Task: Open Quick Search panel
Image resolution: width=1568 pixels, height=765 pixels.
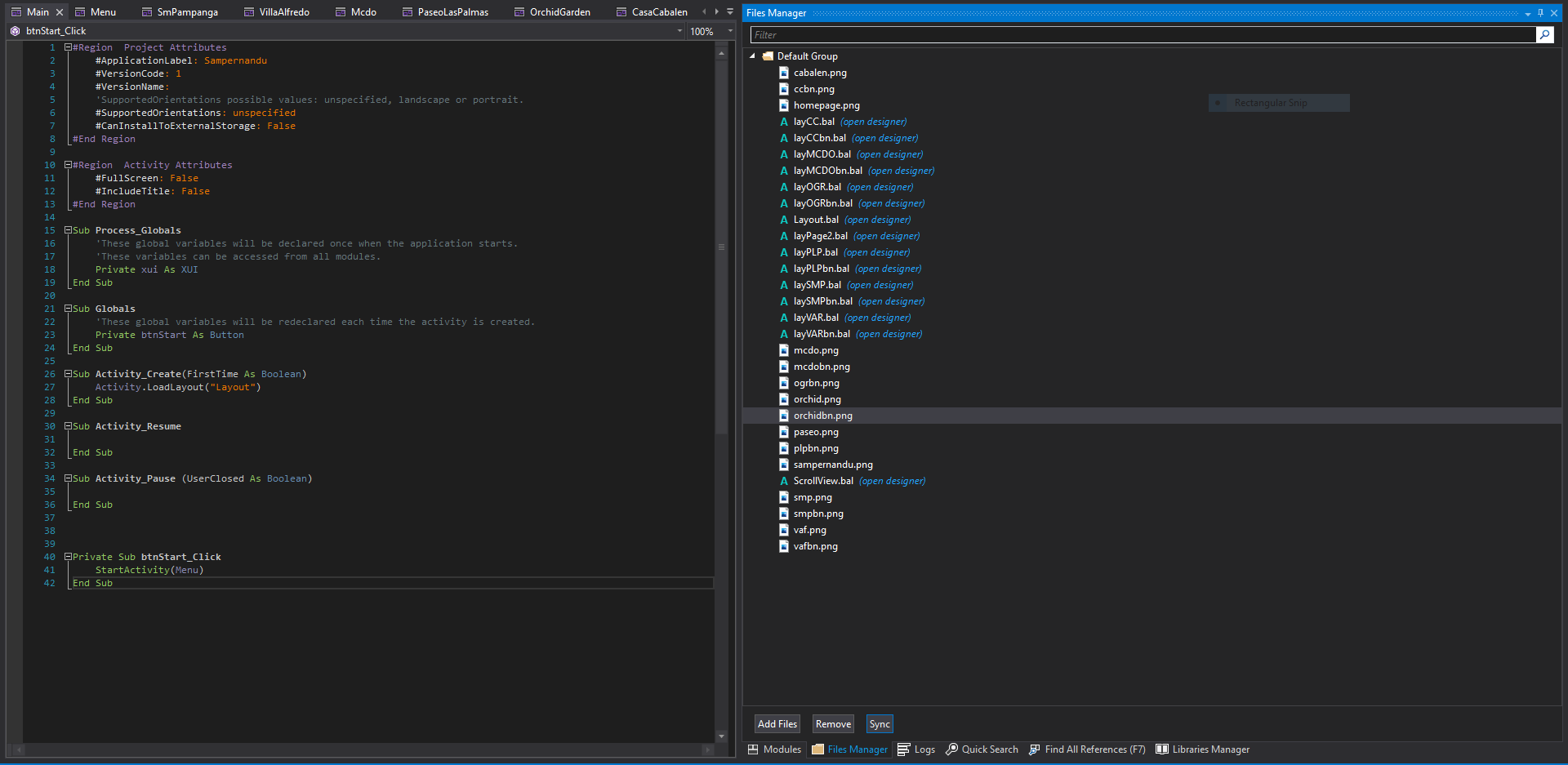Action: (x=982, y=749)
